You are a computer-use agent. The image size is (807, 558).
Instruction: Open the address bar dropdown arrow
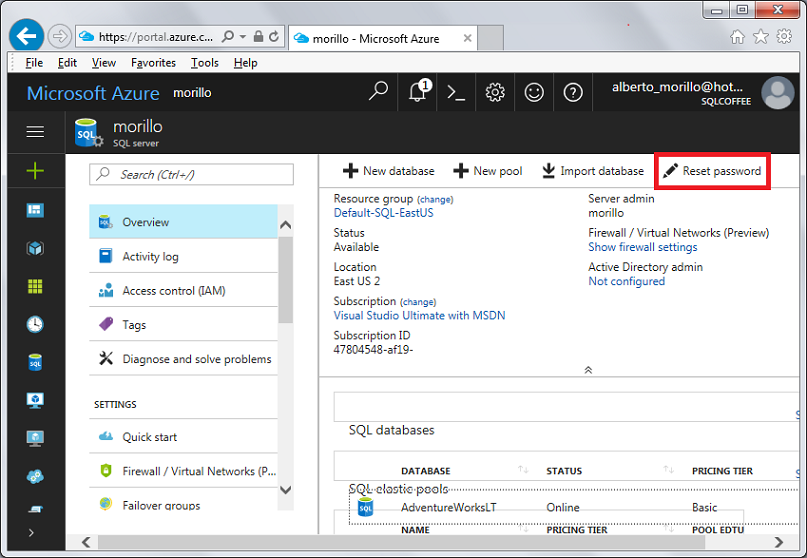click(x=243, y=37)
